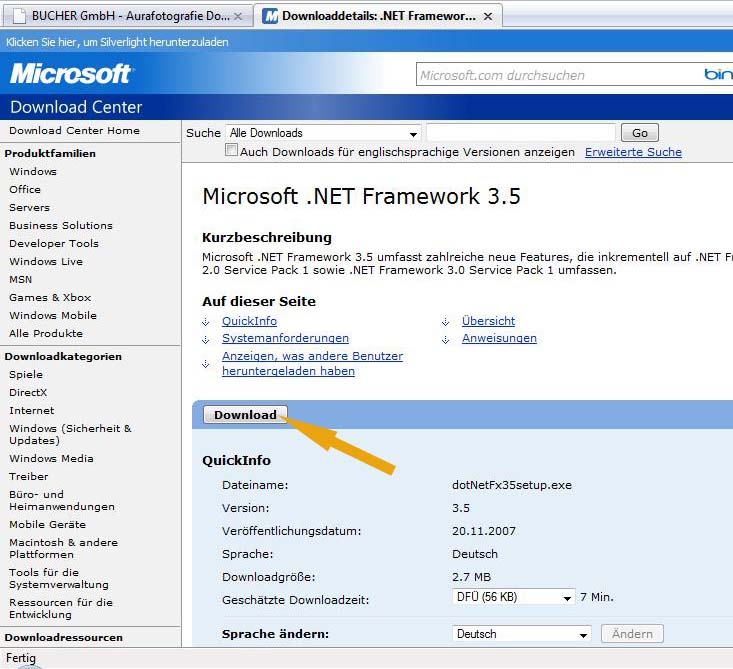The height and width of the screenshot is (669, 733).
Task: Click the down-arrow icon beside QuickInfo
Action: tap(206, 322)
